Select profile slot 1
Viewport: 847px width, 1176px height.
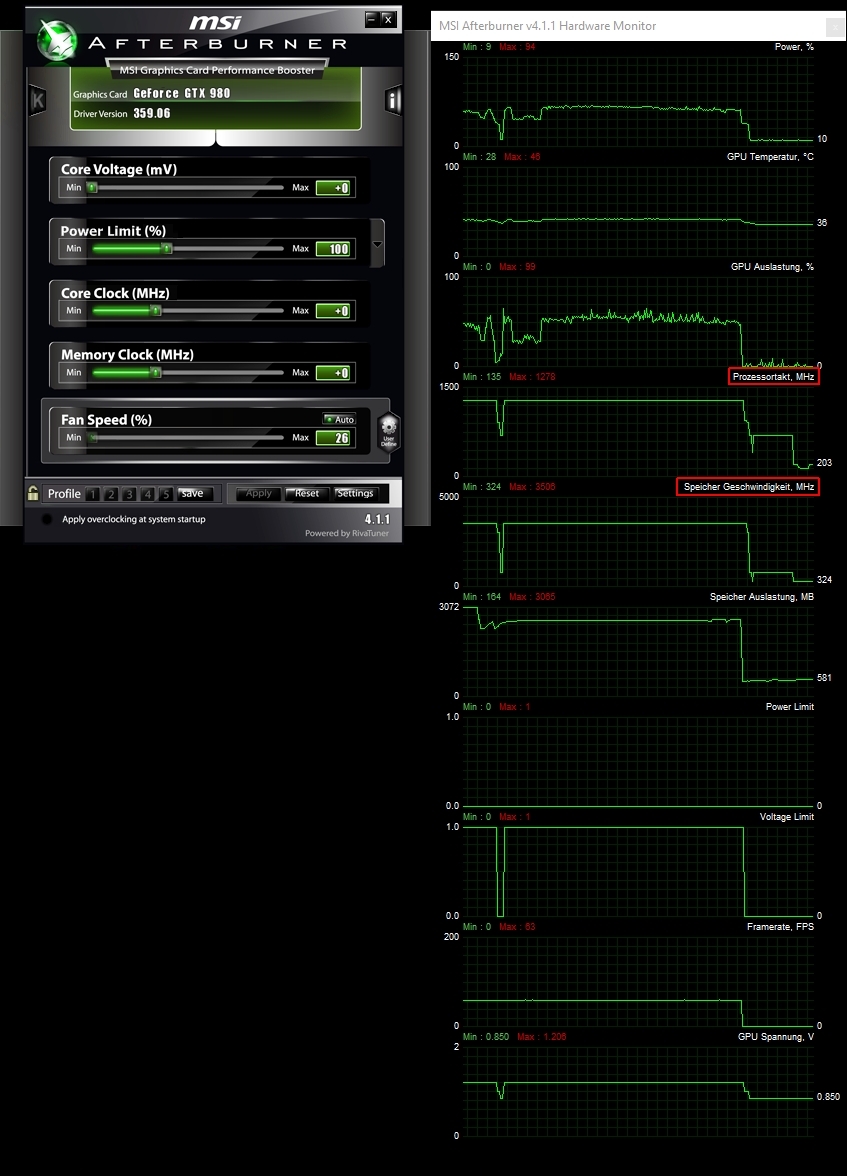92,494
